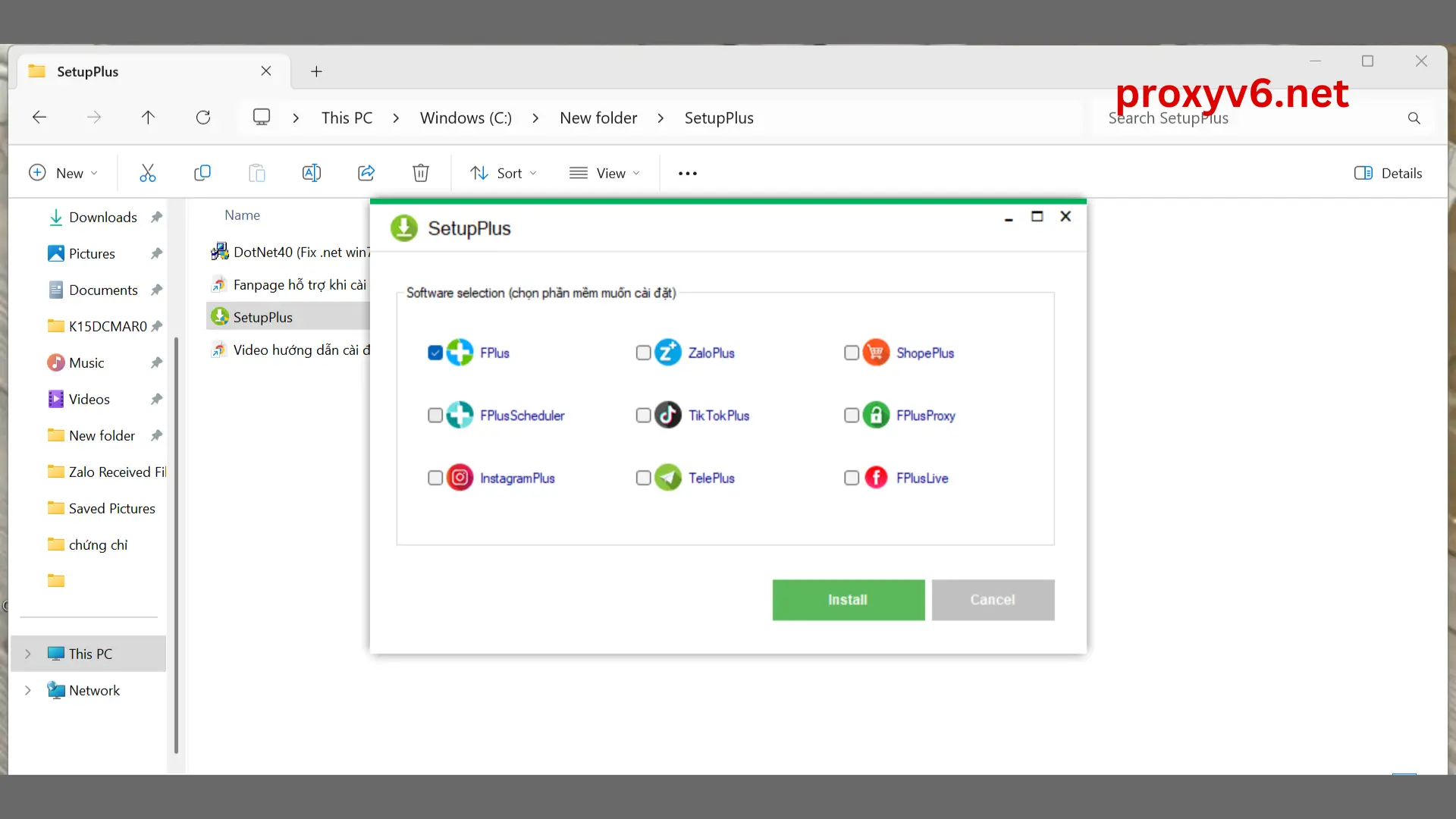This screenshot has width=1456, height=819.
Task: Click chevron after New folder breadcrumb
Action: click(x=661, y=118)
